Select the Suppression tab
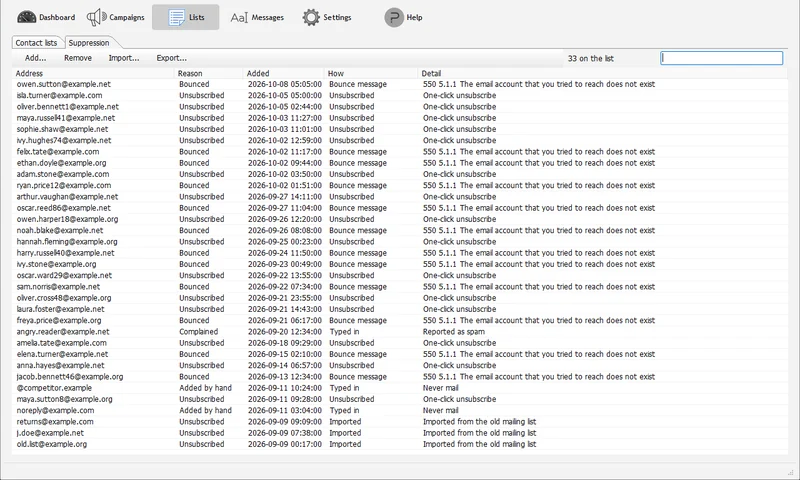The height and width of the screenshot is (480, 800). [x=89, y=43]
